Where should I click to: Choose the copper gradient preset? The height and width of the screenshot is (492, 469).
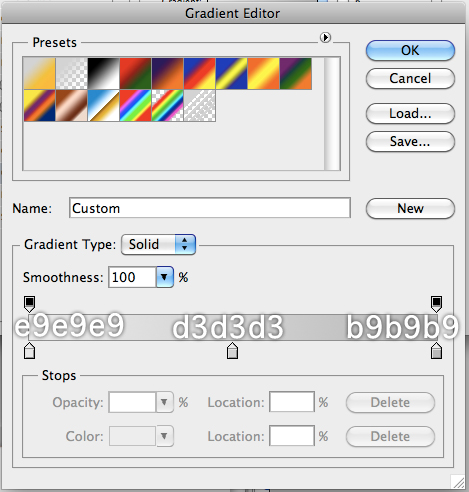point(72,106)
